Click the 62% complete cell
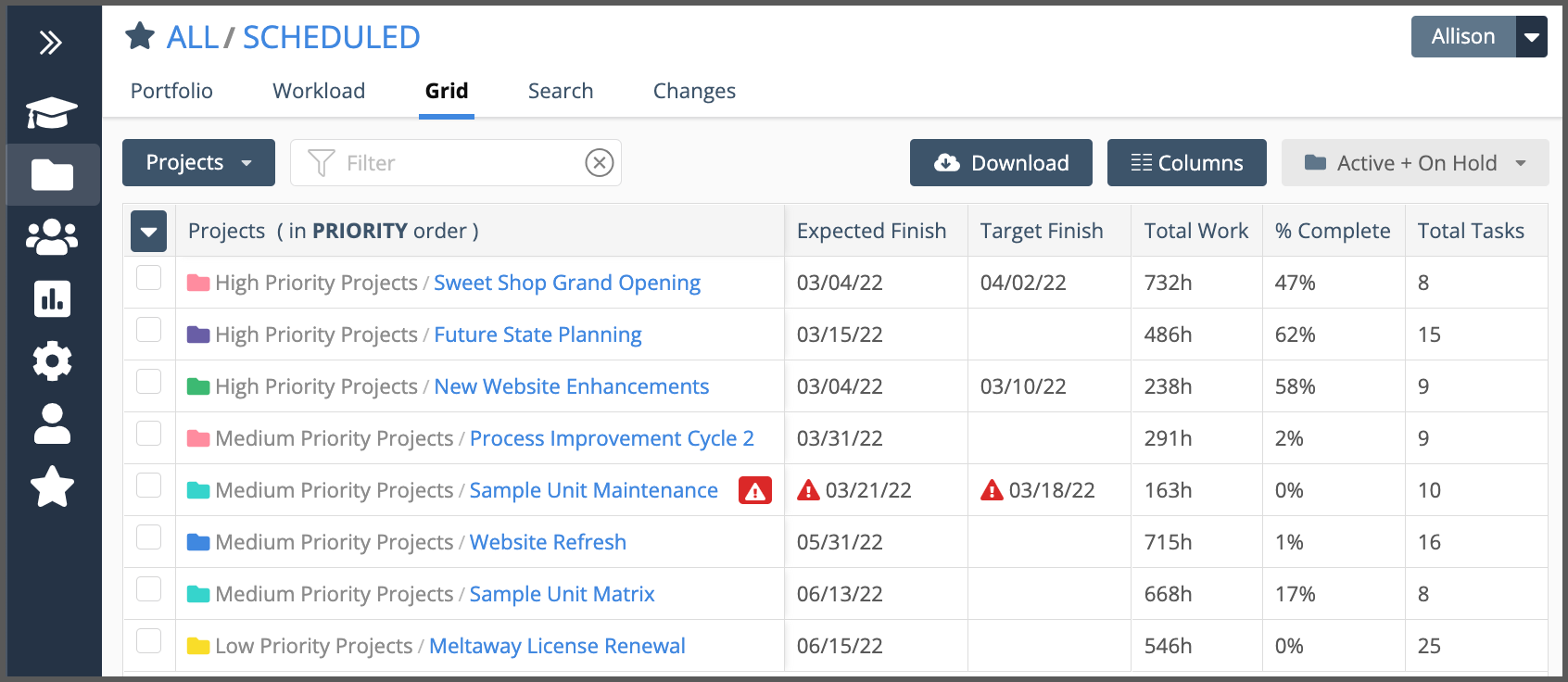Screen dimensions: 1568x682 point(1334,335)
